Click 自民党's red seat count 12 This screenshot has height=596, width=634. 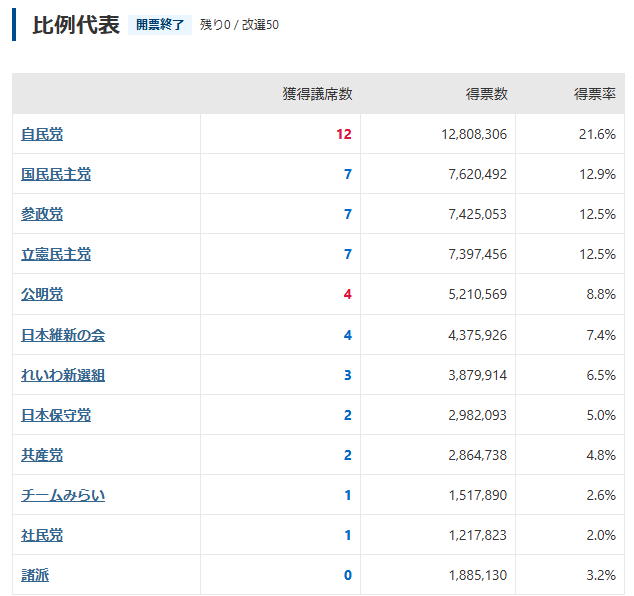click(x=344, y=134)
